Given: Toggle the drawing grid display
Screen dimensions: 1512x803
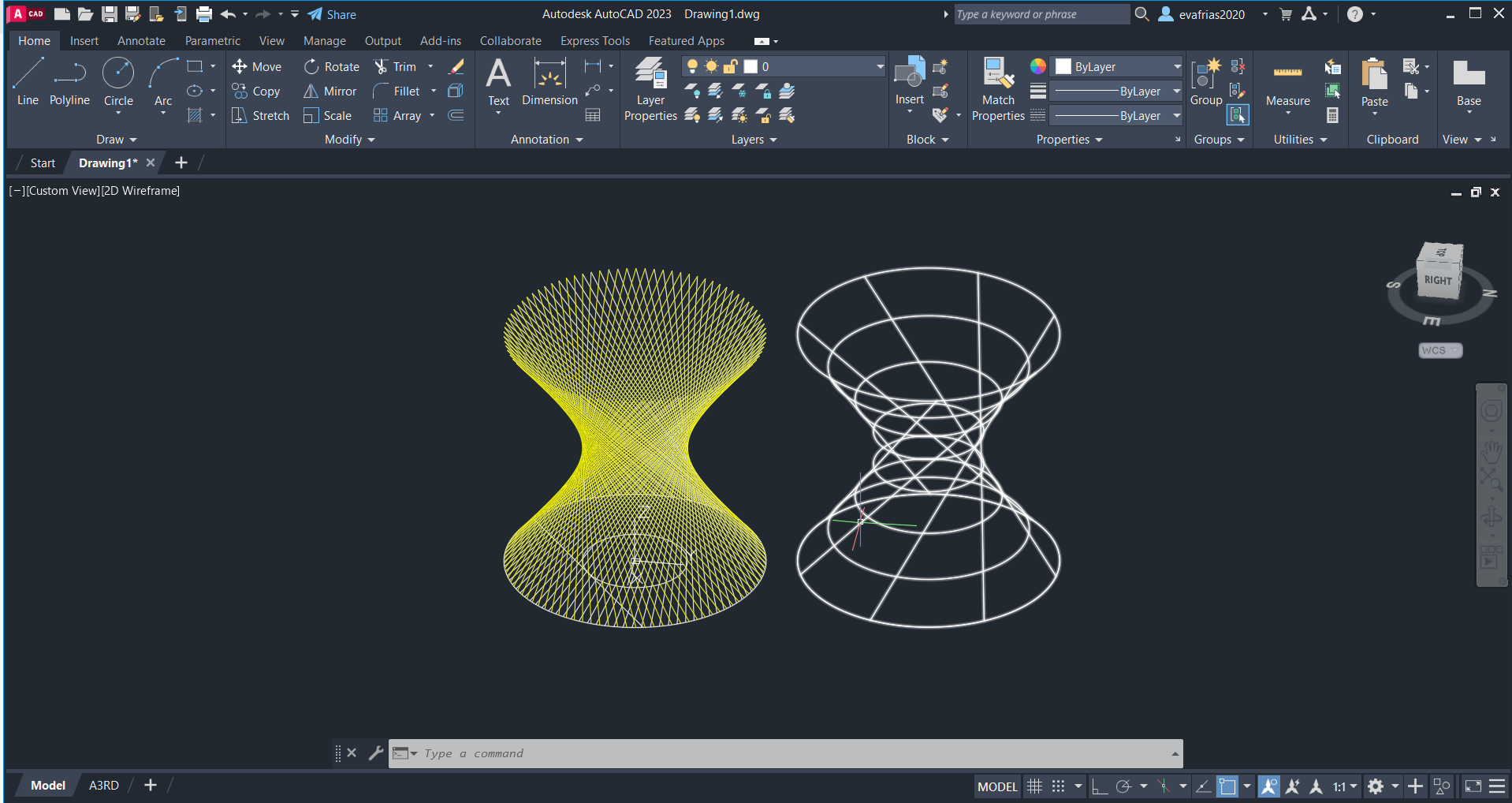Looking at the screenshot, I should 1034,786.
